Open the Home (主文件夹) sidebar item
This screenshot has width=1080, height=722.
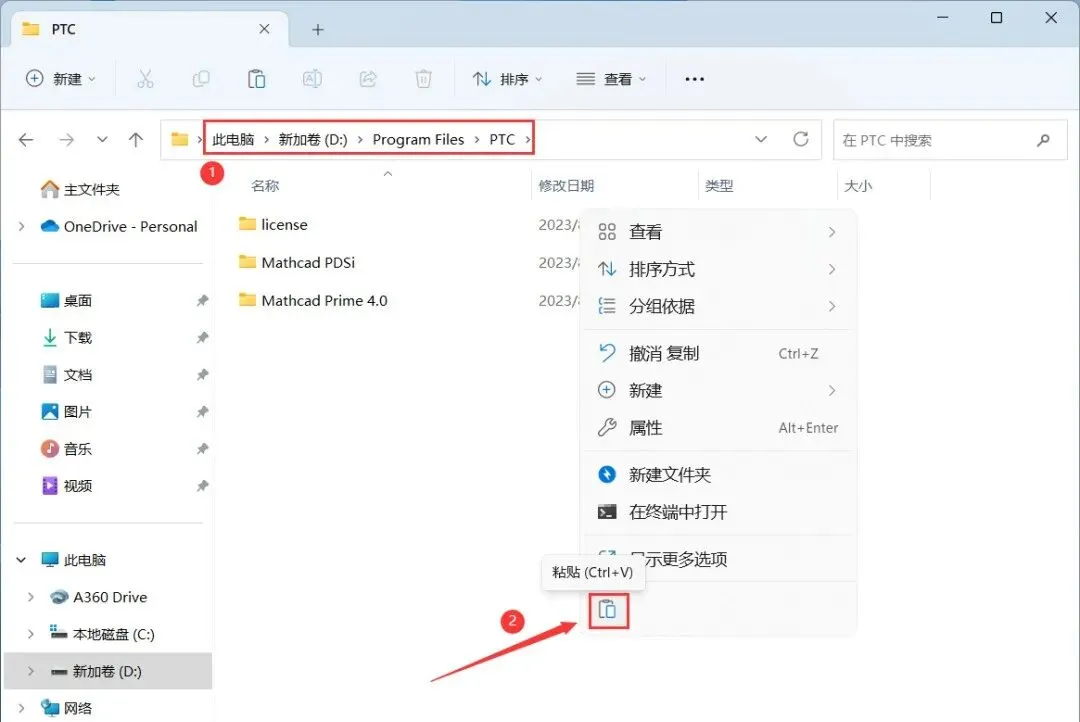pos(81,189)
